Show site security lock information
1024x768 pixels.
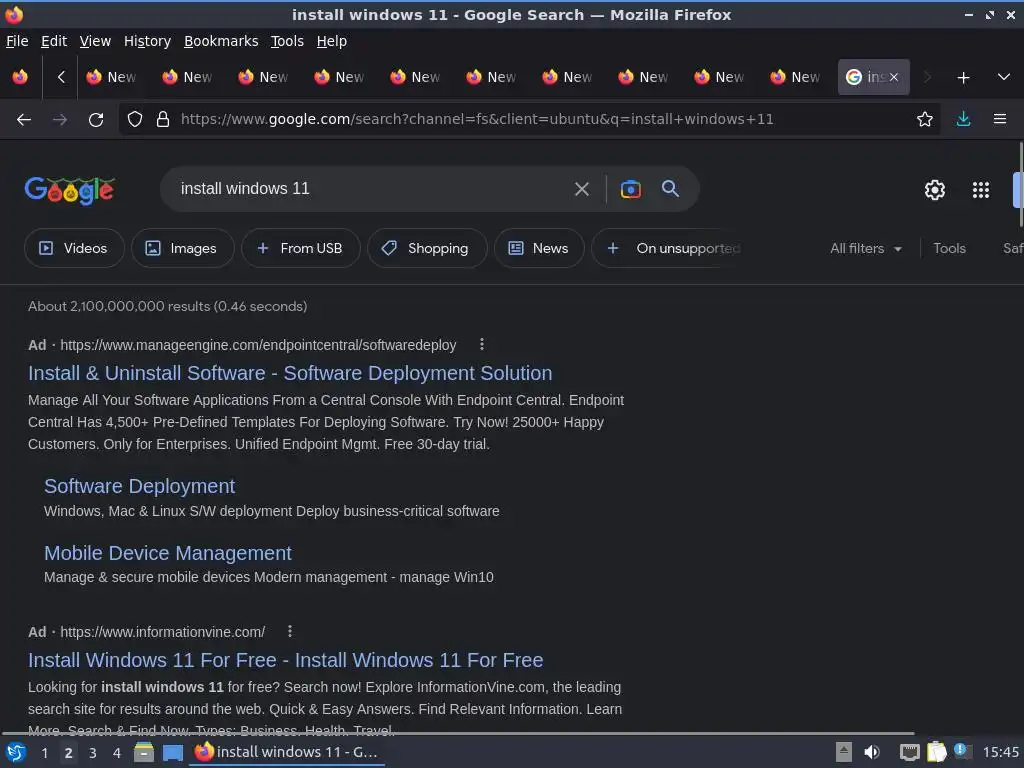click(163, 119)
